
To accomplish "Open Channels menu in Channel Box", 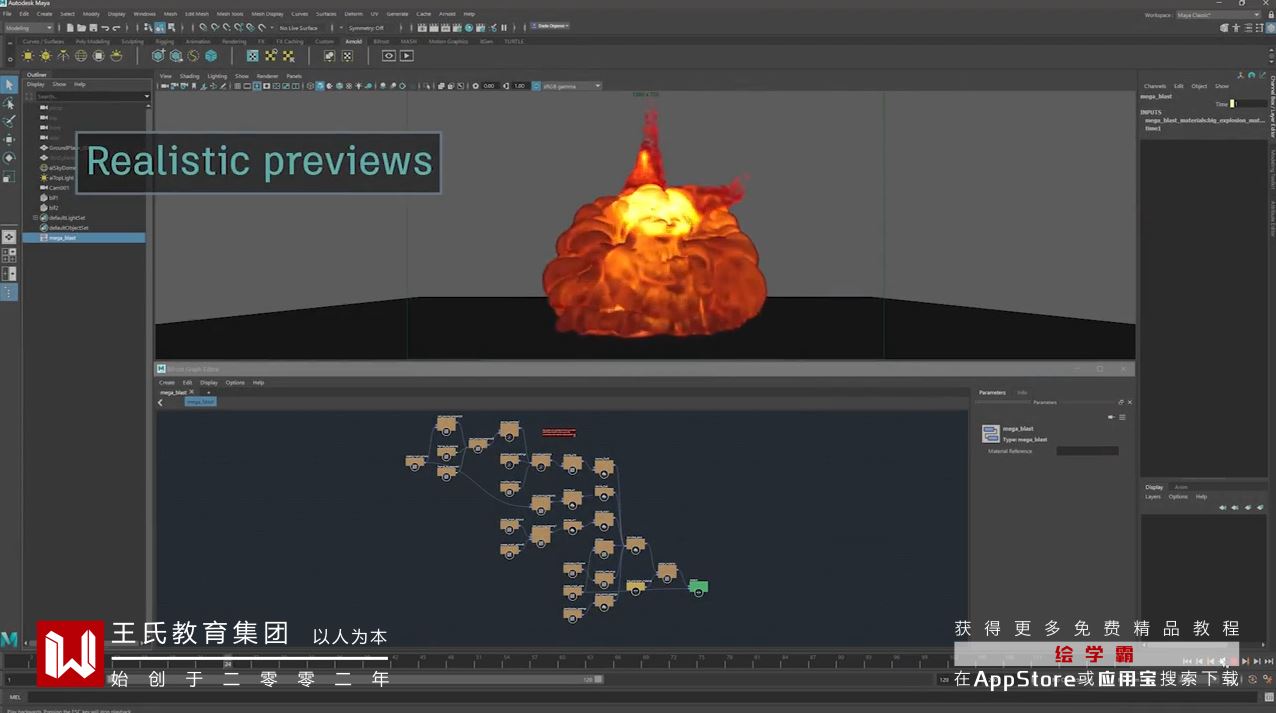I will [1155, 86].
